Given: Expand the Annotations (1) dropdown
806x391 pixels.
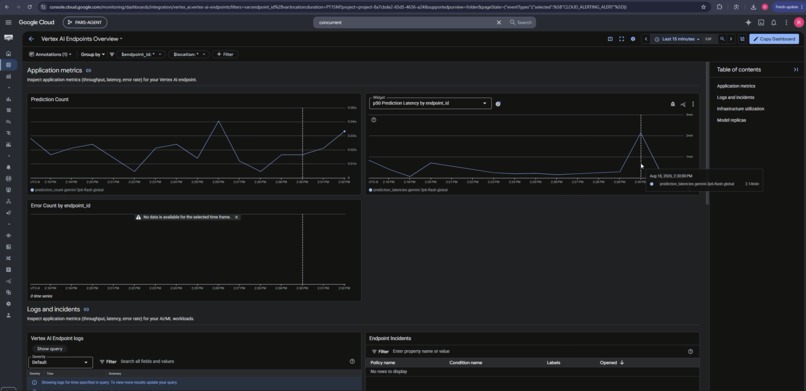Looking at the screenshot, I should (x=50, y=54).
